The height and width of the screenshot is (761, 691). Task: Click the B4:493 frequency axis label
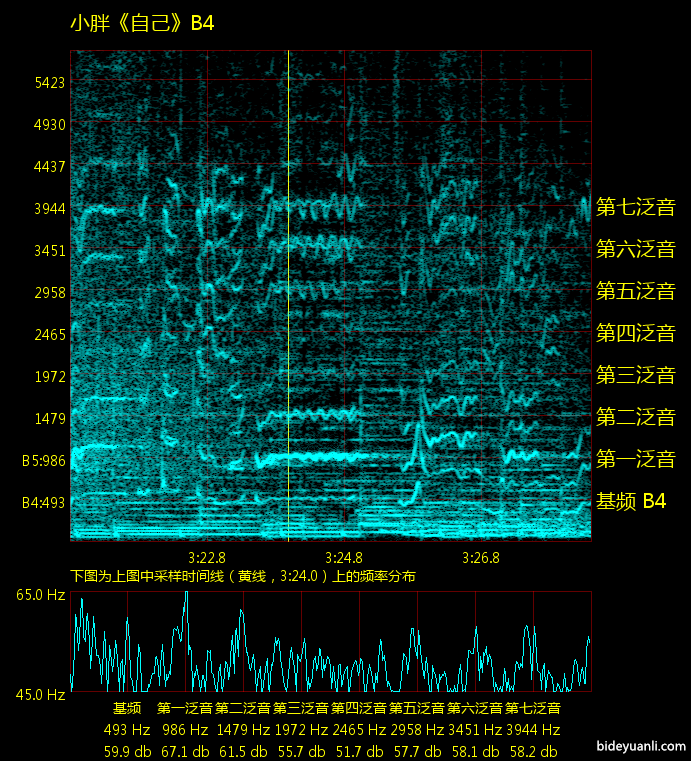[44, 503]
